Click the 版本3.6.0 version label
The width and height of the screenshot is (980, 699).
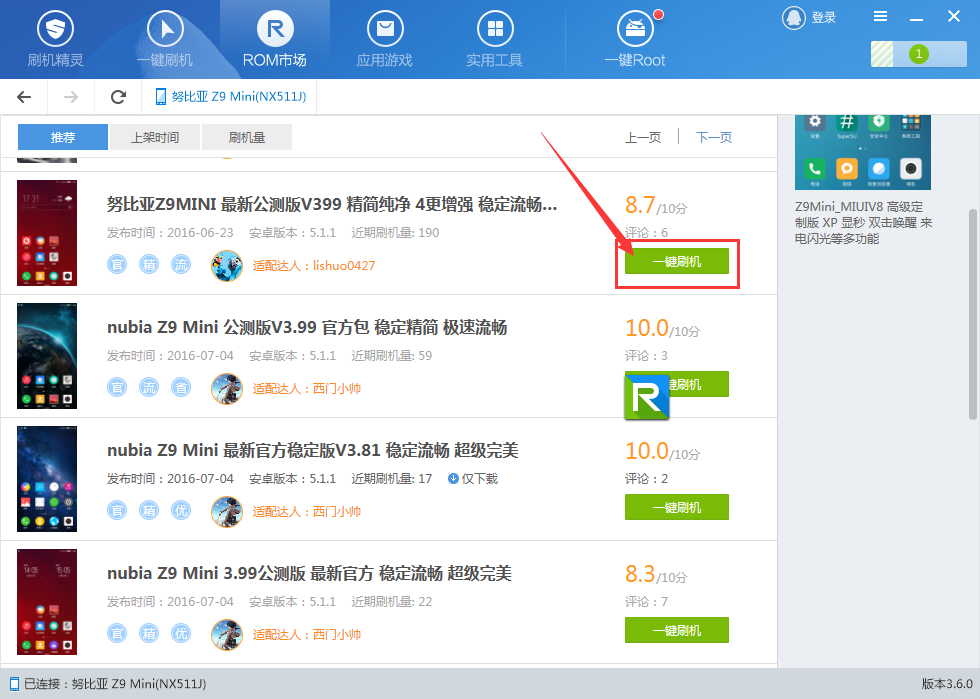pos(946,684)
